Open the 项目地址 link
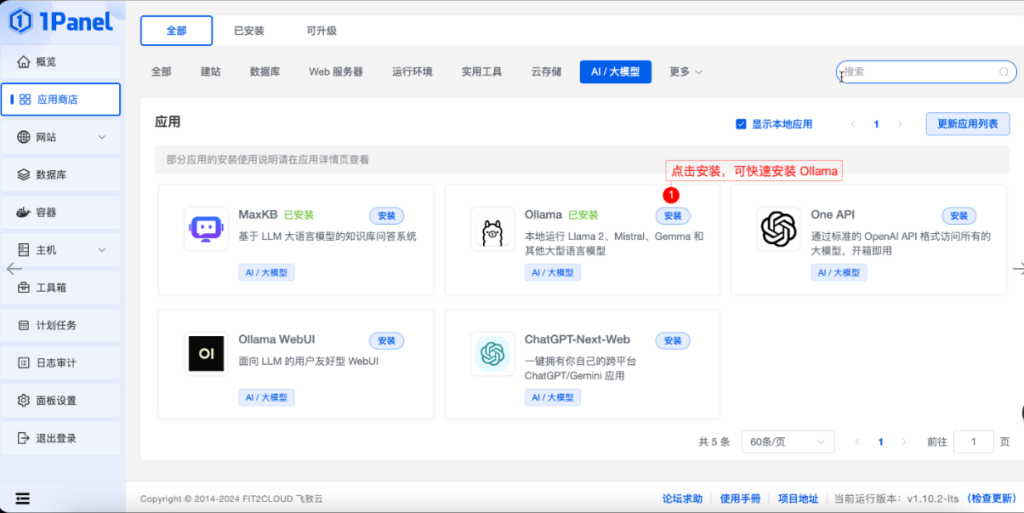The height and width of the screenshot is (513, 1024). [x=798, y=499]
